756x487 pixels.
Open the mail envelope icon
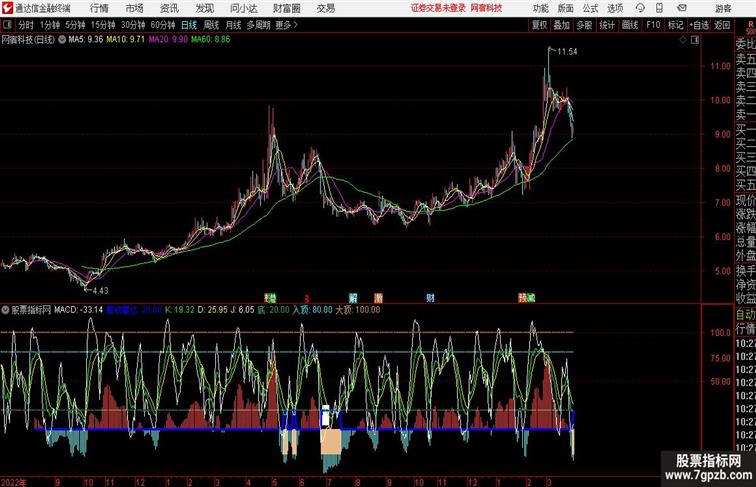681,8
